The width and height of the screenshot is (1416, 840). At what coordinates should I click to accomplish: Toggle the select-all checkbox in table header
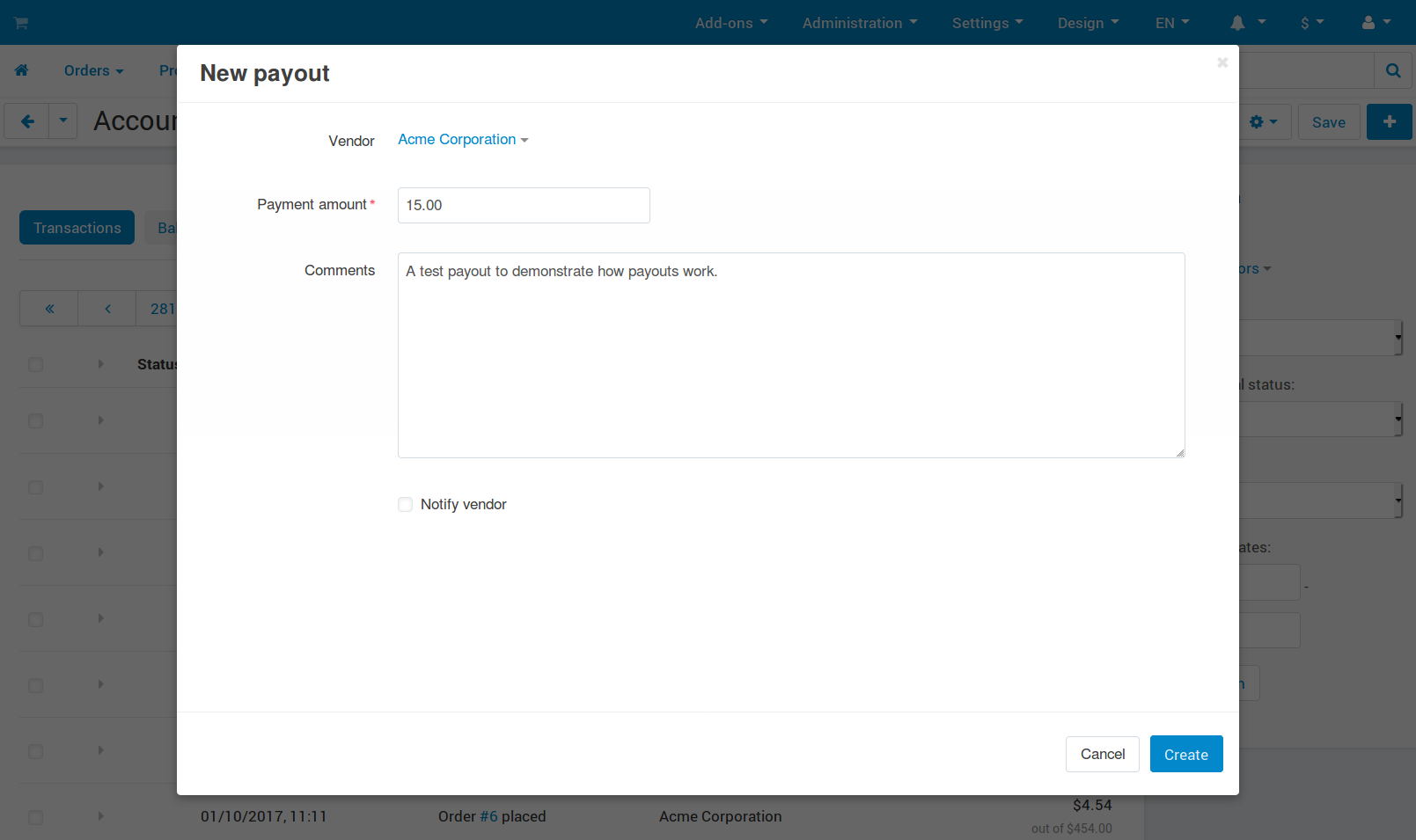click(x=35, y=364)
